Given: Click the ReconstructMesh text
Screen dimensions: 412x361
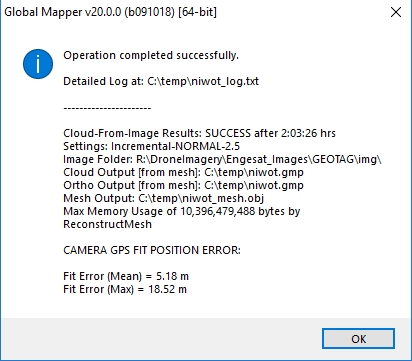Looking at the screenshot, I should point(107,224).
